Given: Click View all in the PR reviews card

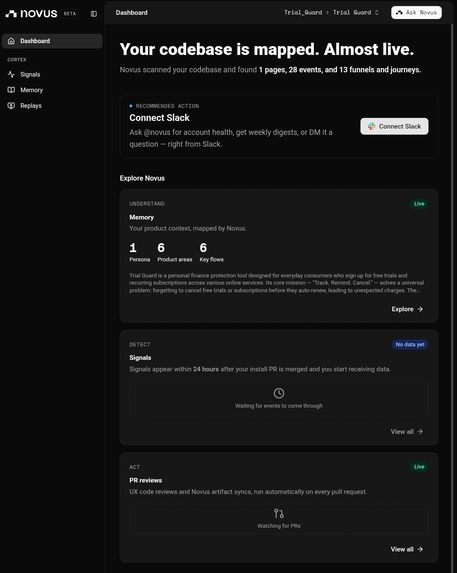Looking at the screenshot, I should point(407,549).
